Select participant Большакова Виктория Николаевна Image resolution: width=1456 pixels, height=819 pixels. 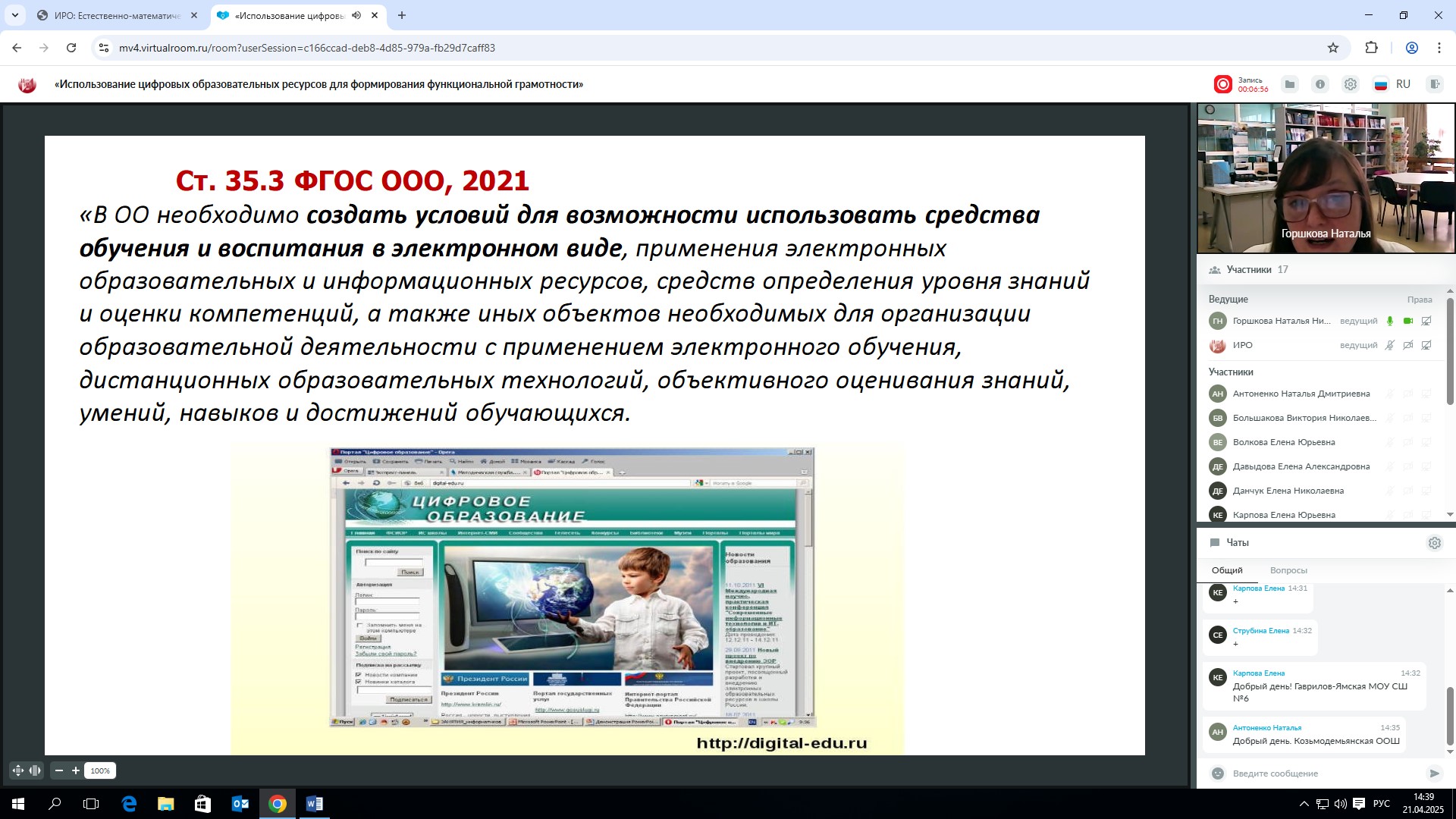point(1304,418)
